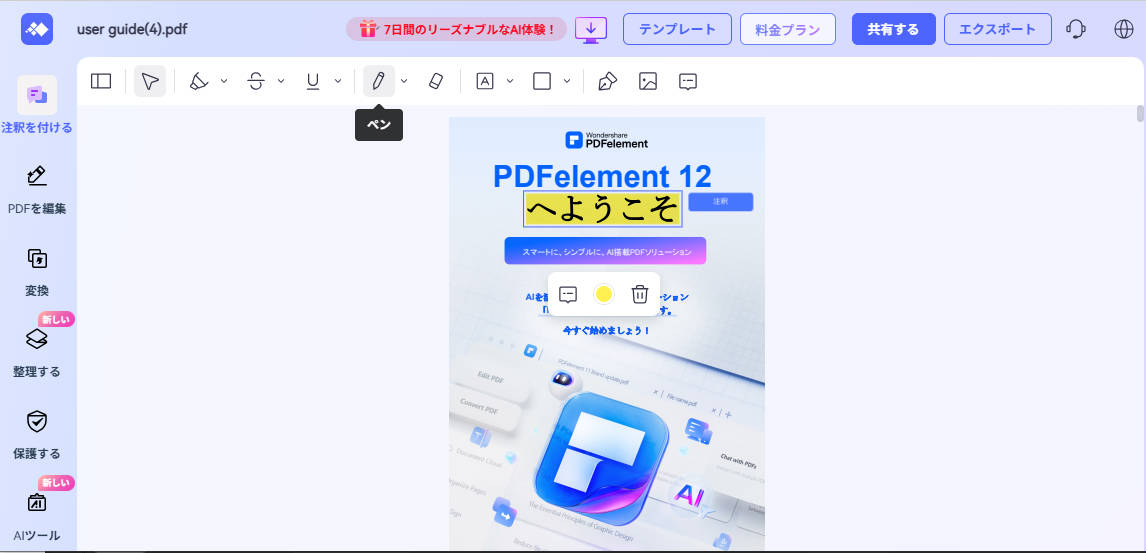Click the PDFelement 12 title text
Viewport: 1146px width, 553px height.
(602, 176)
